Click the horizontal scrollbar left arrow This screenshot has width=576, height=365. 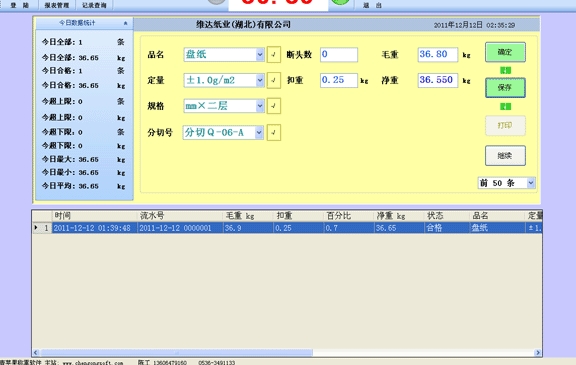[x=36, y=353]
